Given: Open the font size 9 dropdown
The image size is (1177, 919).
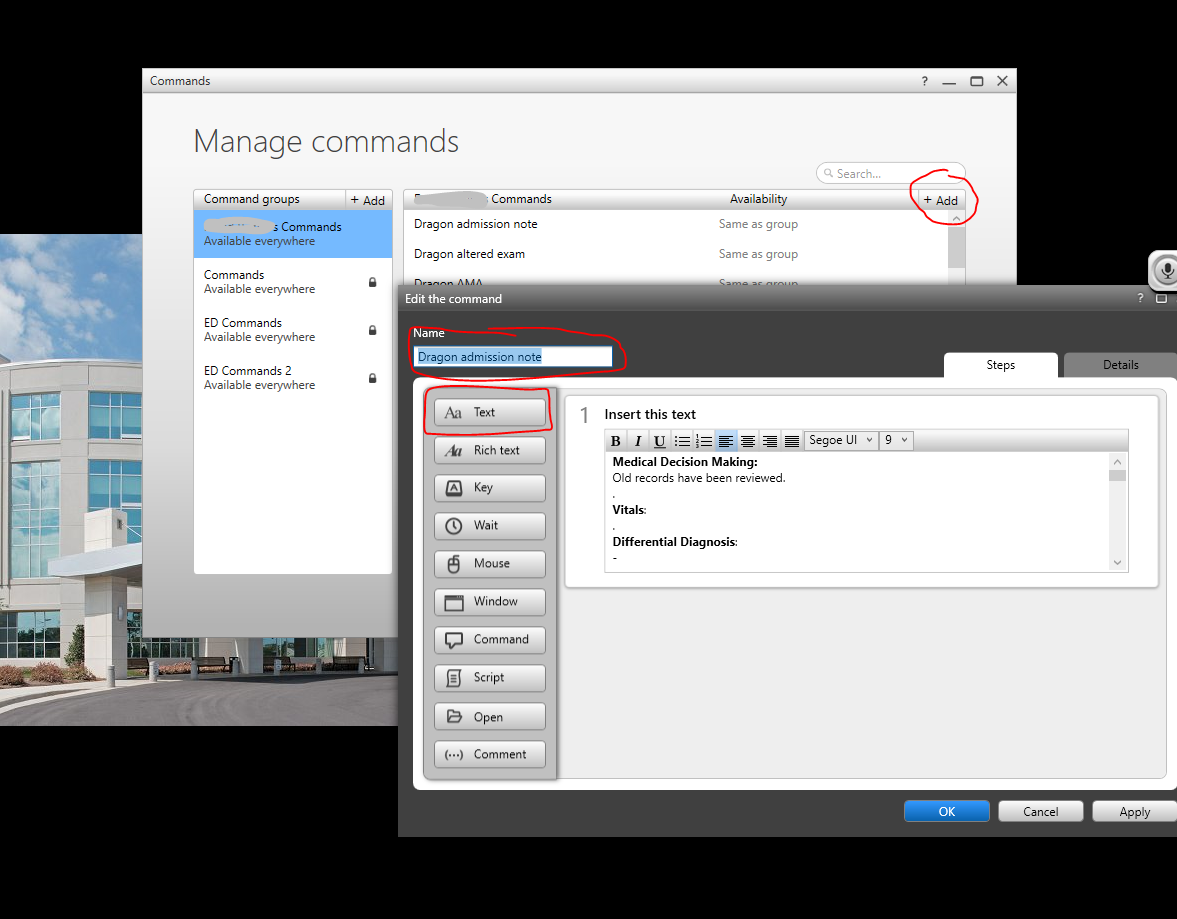Looking at the screenshot, I should point(896,440).
